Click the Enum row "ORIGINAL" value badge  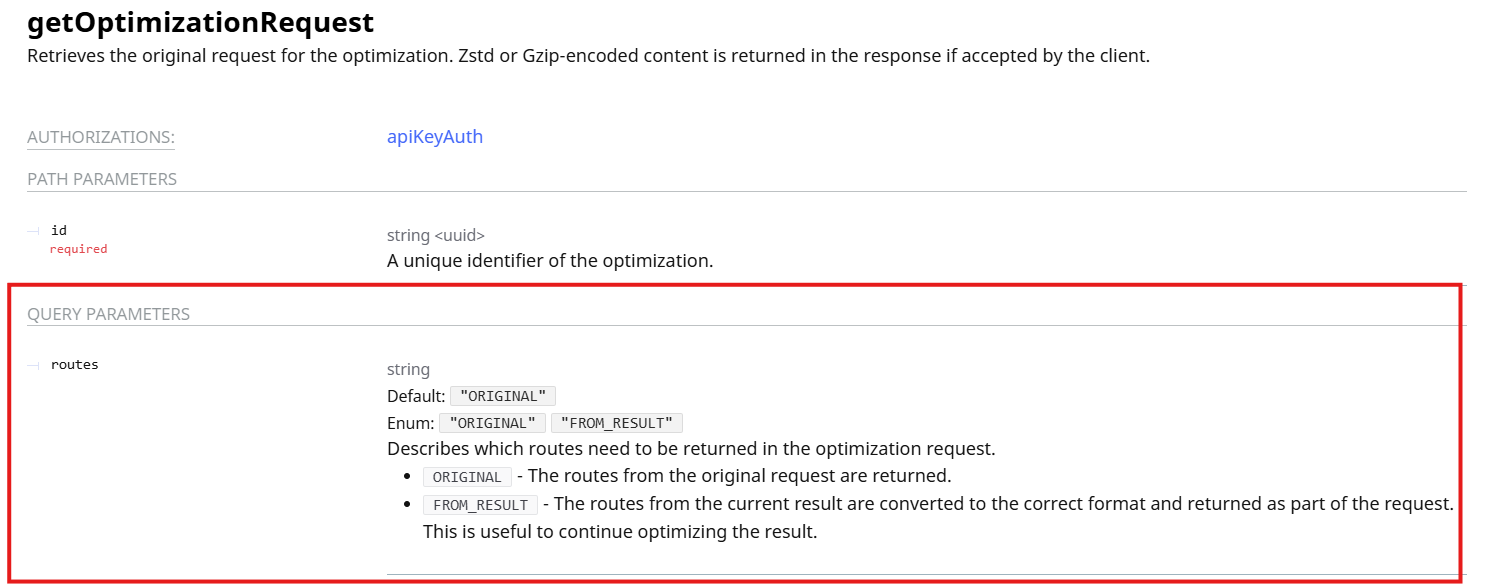click(492, 423)
